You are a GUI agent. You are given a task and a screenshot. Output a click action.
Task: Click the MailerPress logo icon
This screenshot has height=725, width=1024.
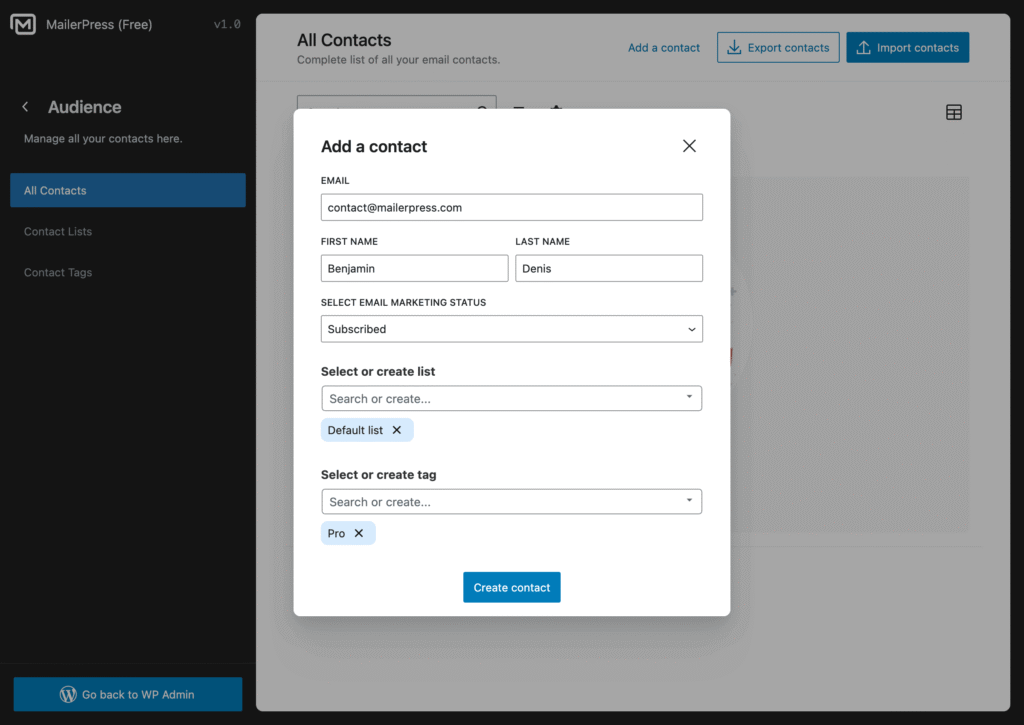click(x=23, y=23)
